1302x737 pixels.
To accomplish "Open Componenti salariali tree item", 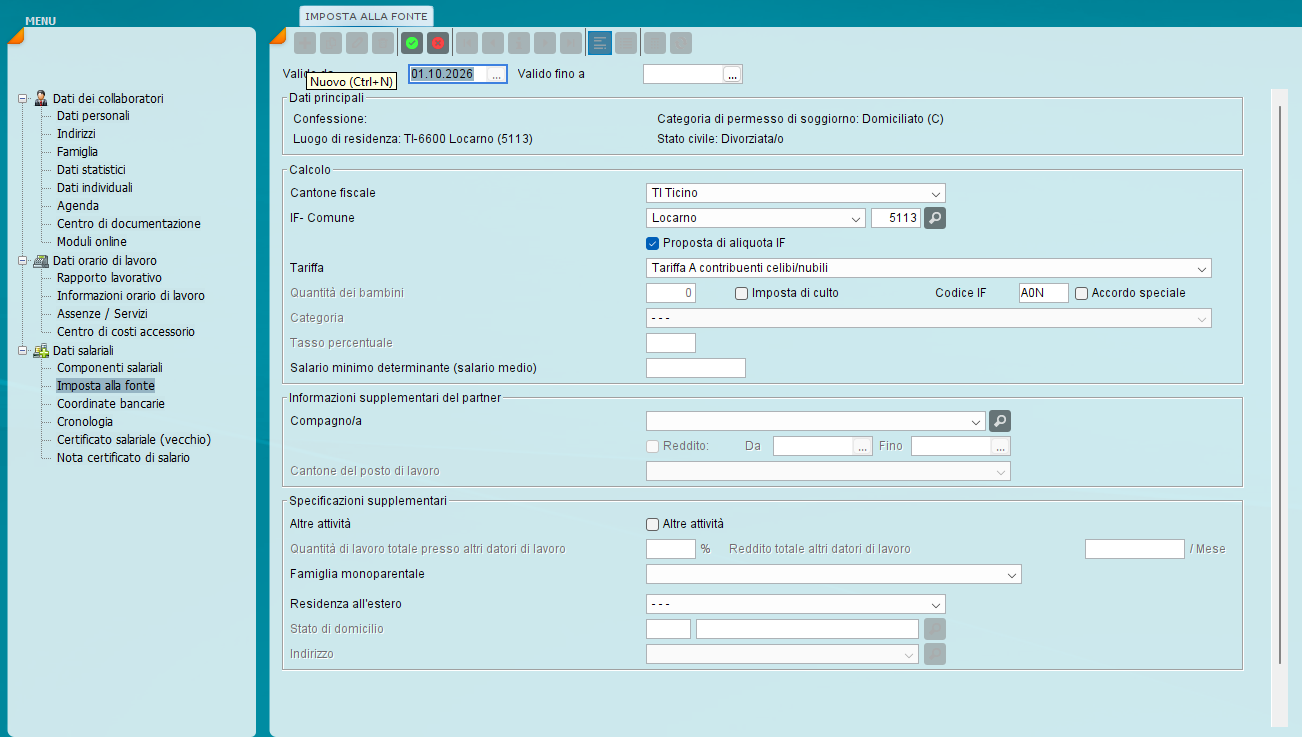I will (110, 368).
